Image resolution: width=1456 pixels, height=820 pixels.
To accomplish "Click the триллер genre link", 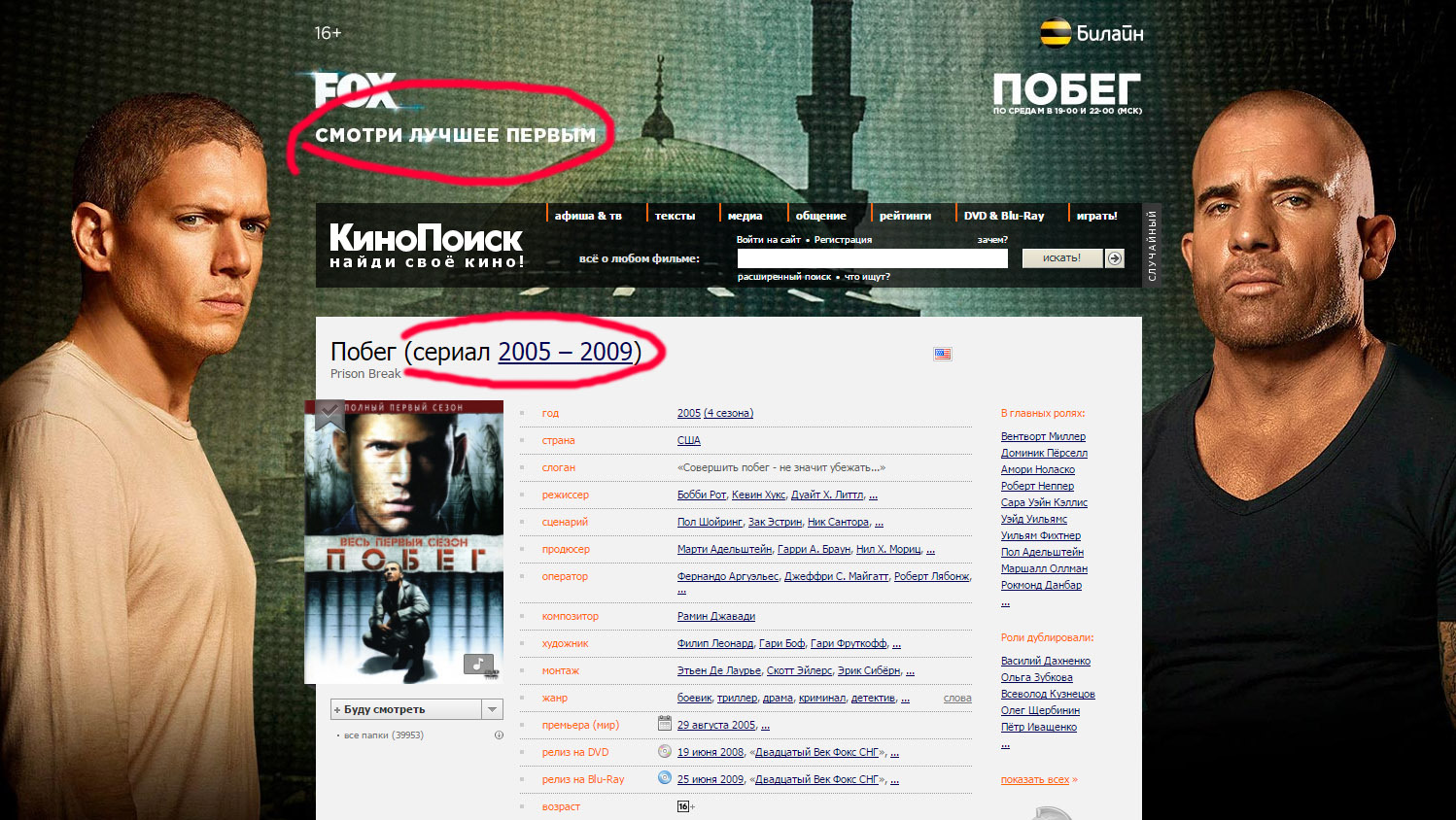I will point(737,699).
